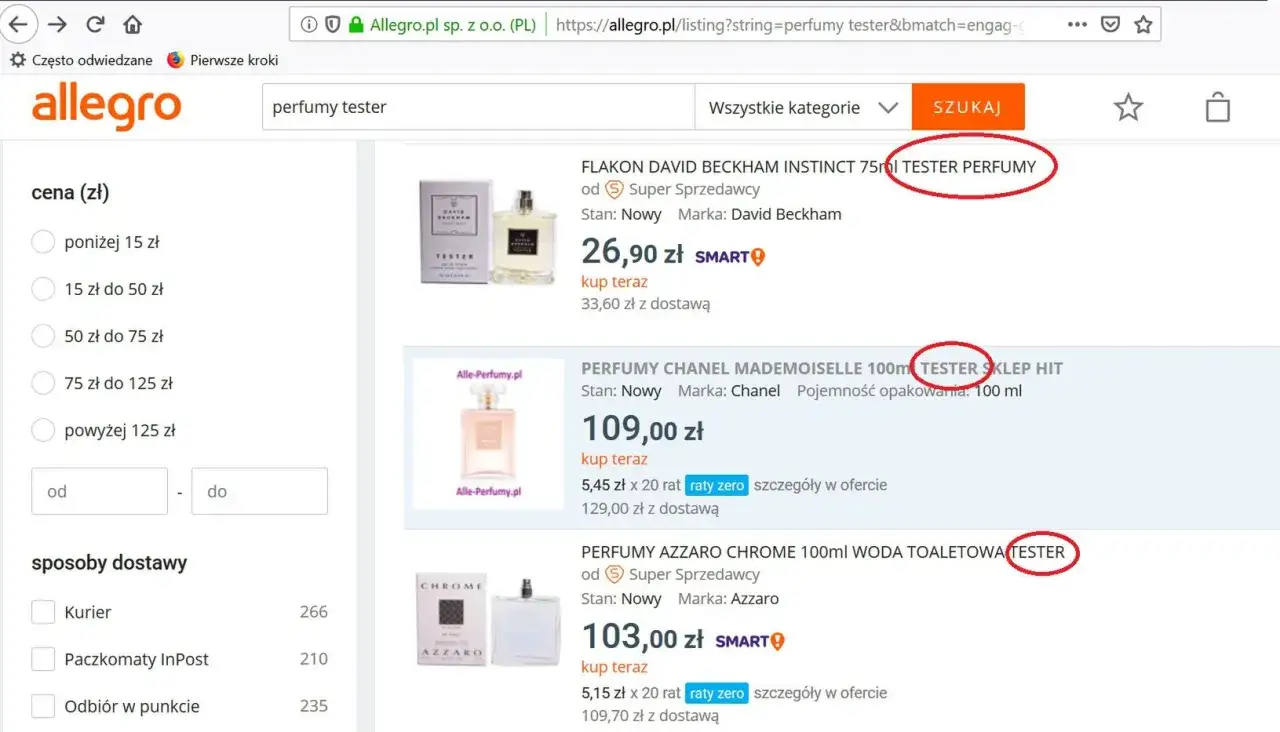This screenshot has height=732, width=1280.
Task: Open the Wszystkie kategorie dropdown
Action: pos(802,106)
